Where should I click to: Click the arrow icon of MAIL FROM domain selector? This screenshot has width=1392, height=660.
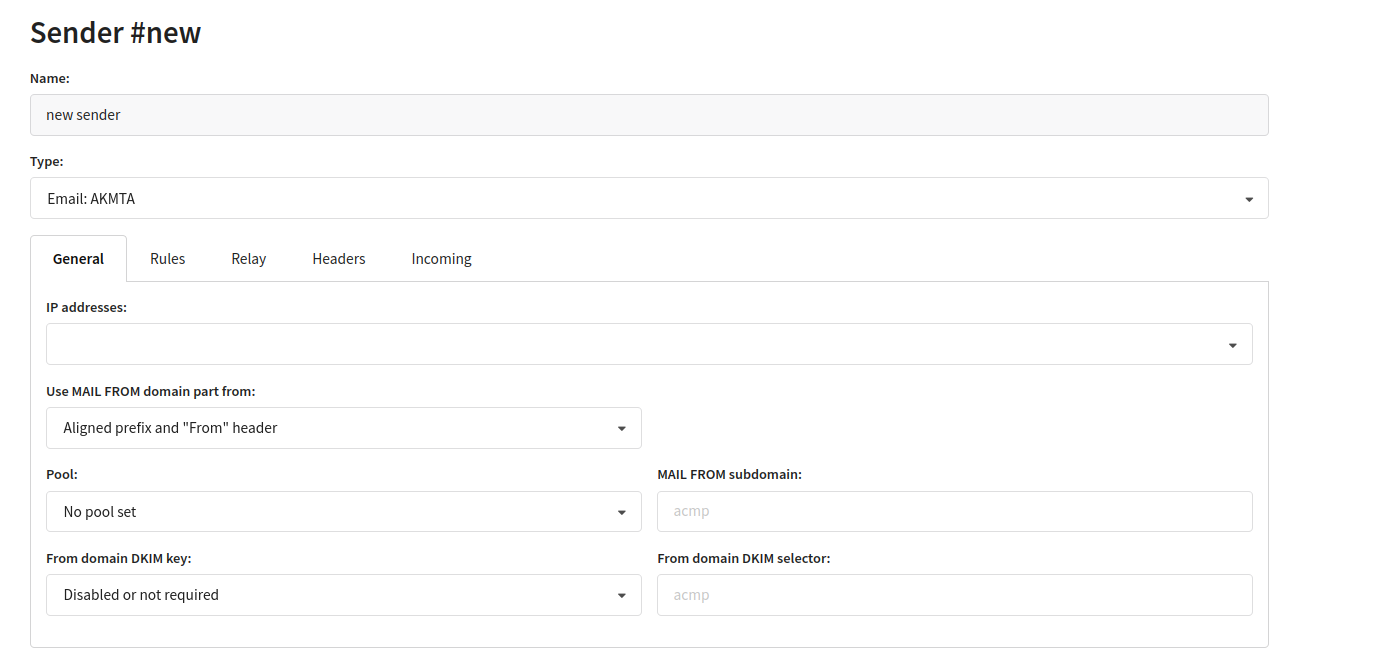pyautogui.click(x=622, y=429)
